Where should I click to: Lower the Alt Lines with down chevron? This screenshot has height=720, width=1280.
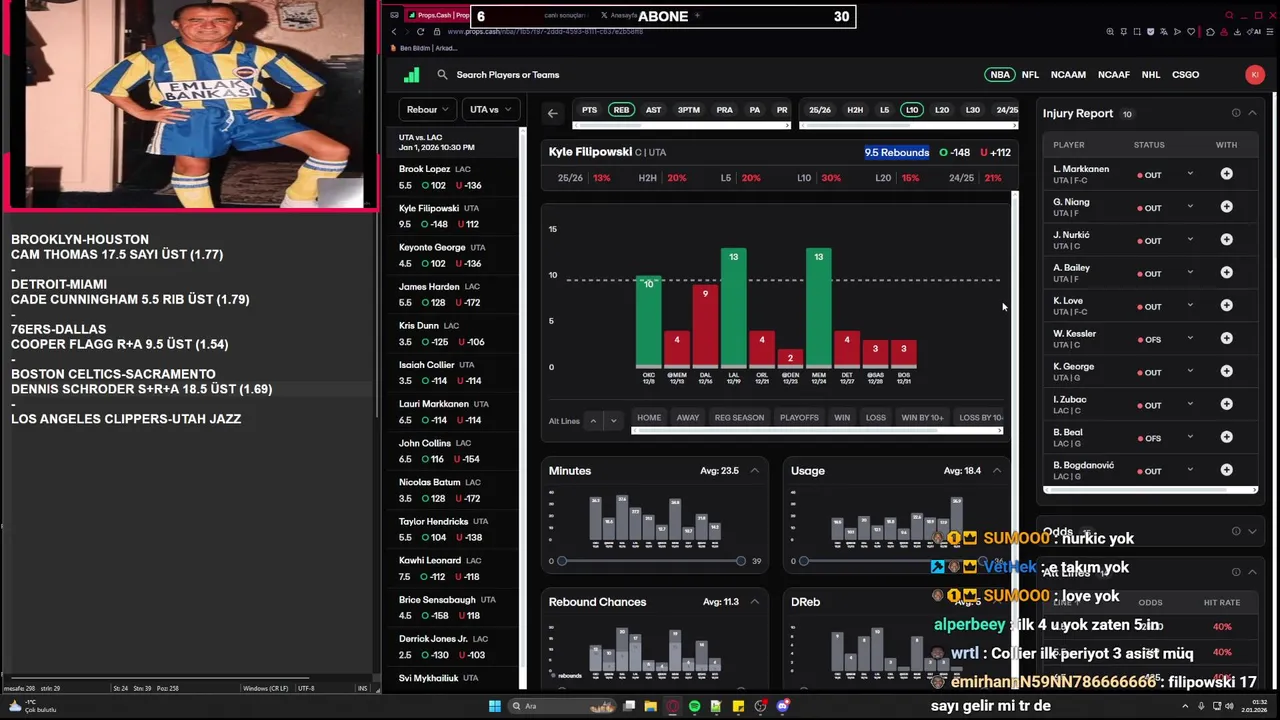point(614,421)
